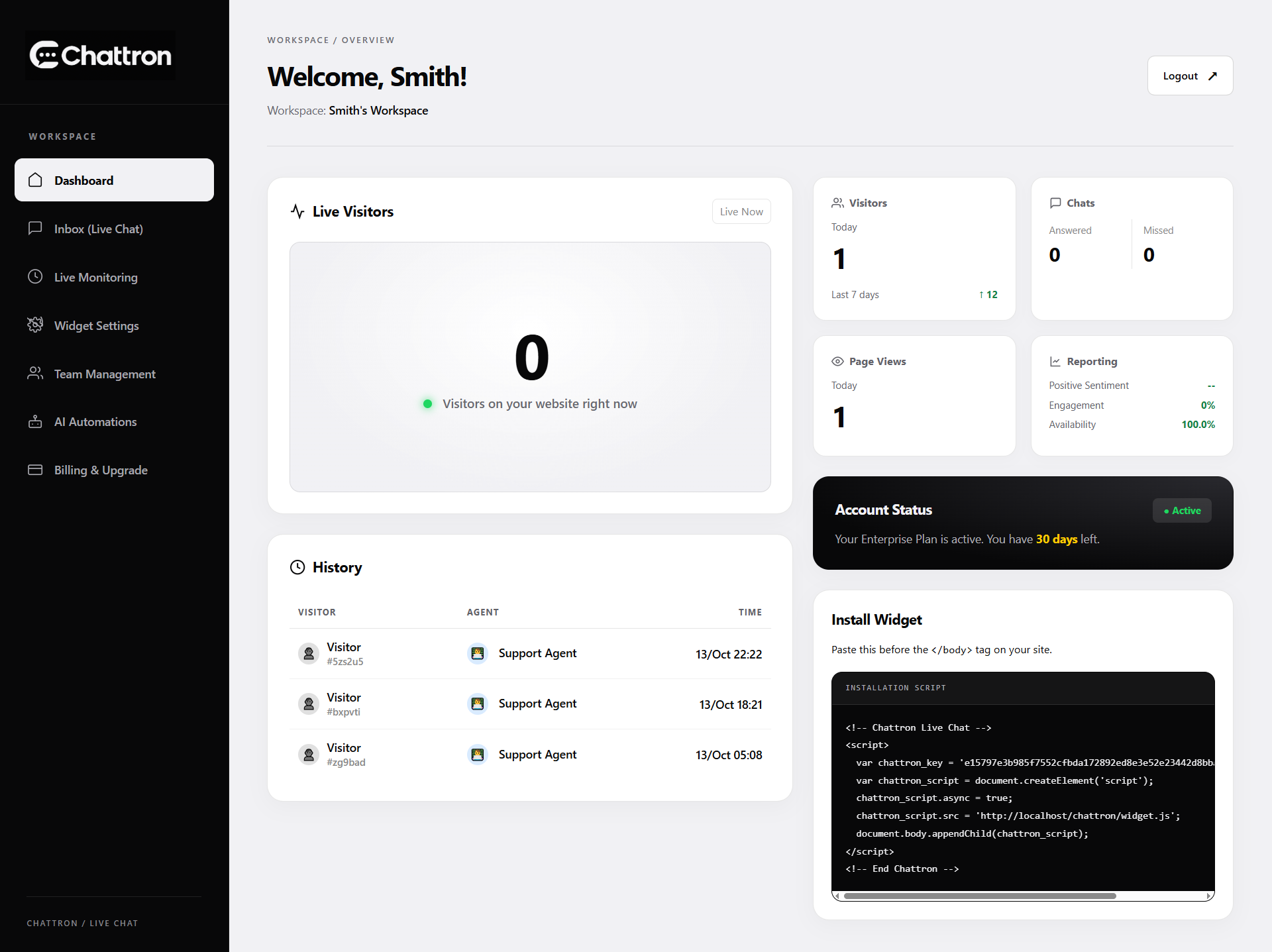1272x952 pixels.
Task: Open Billing & Upgrade
Action: point(114,470)
